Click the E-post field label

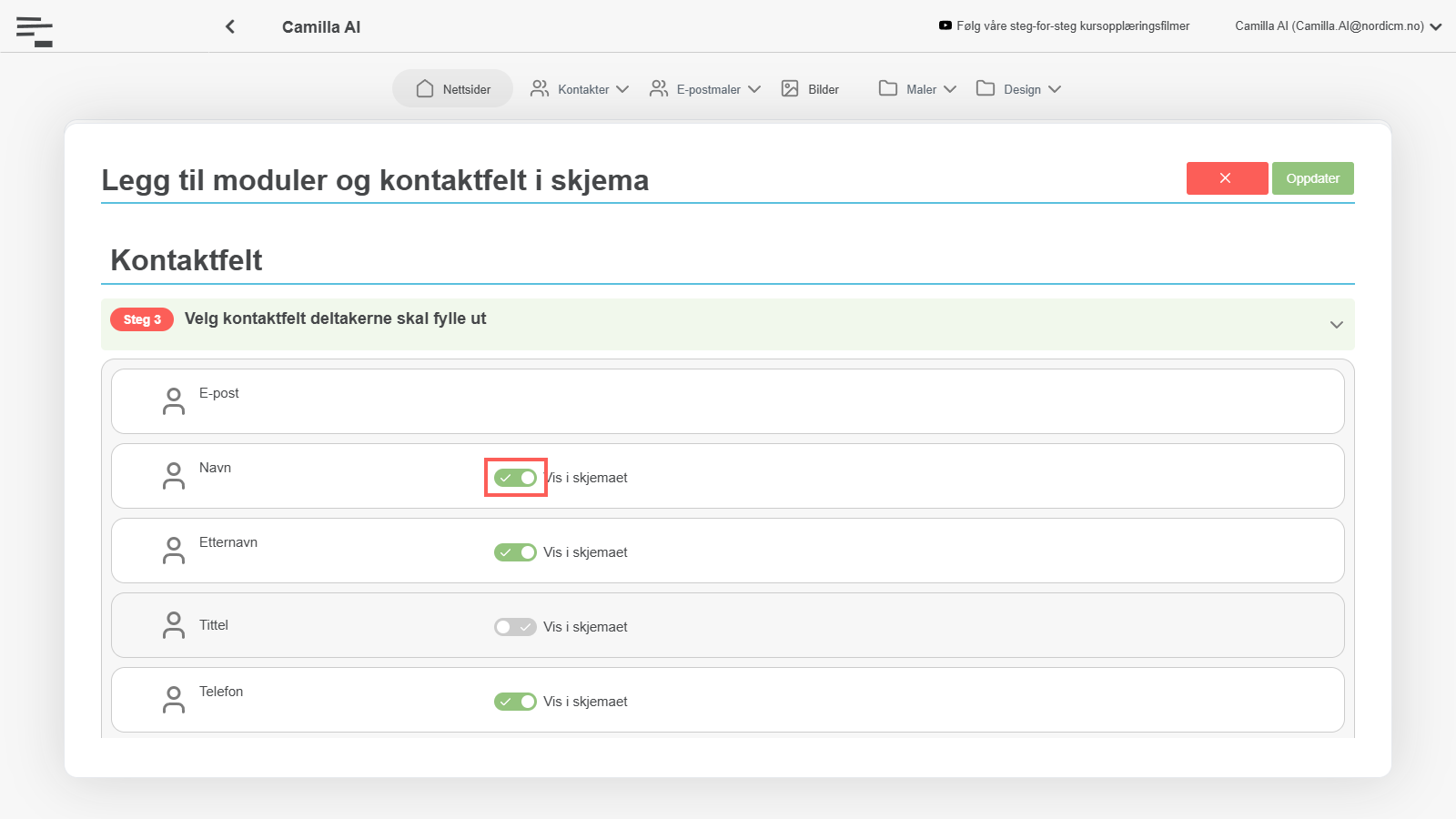[x=219, y=393]
